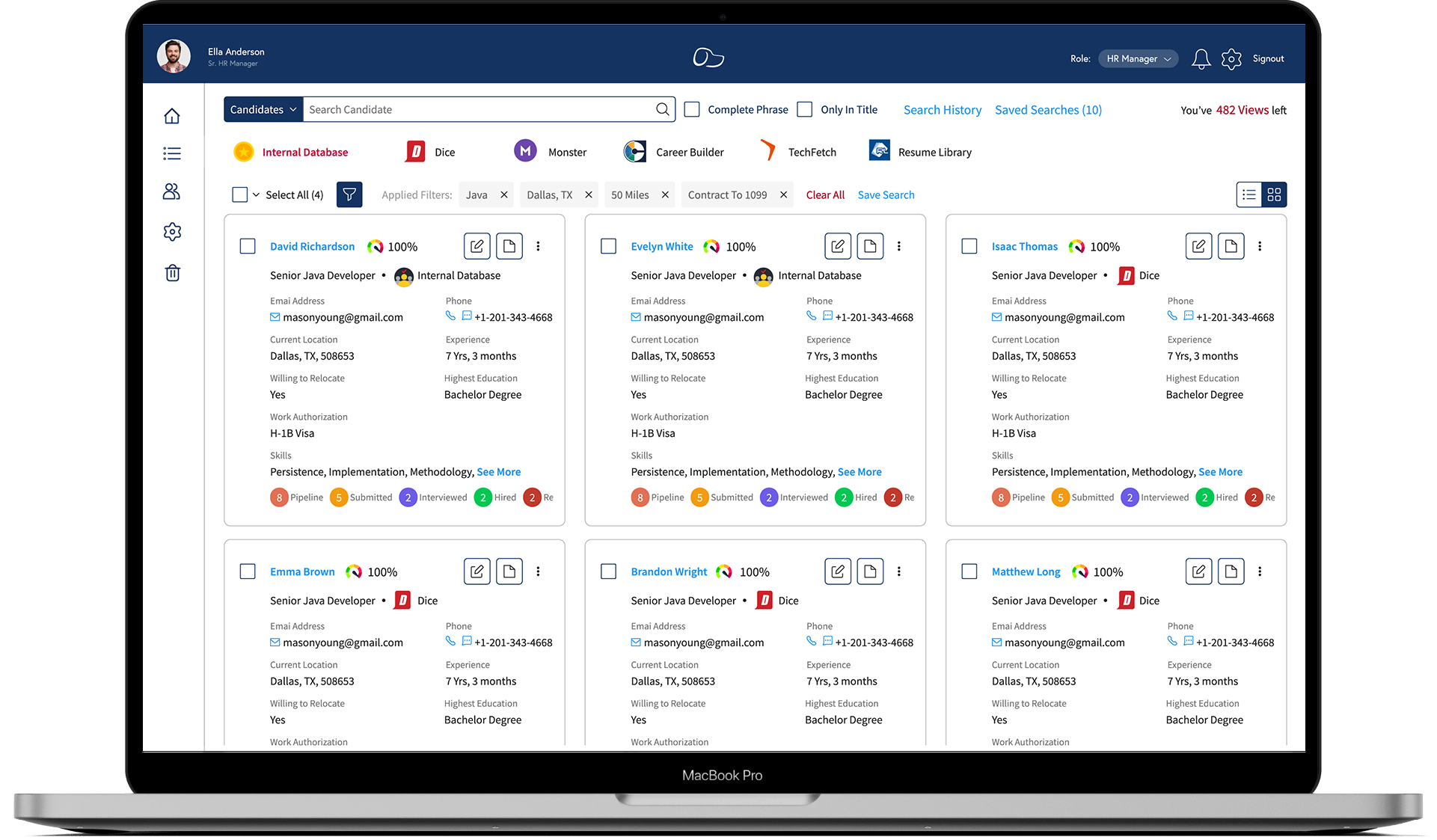Screen dimensions: 1437x840
Task: Select the candidates sidebar icon
Action: [172, 192]
